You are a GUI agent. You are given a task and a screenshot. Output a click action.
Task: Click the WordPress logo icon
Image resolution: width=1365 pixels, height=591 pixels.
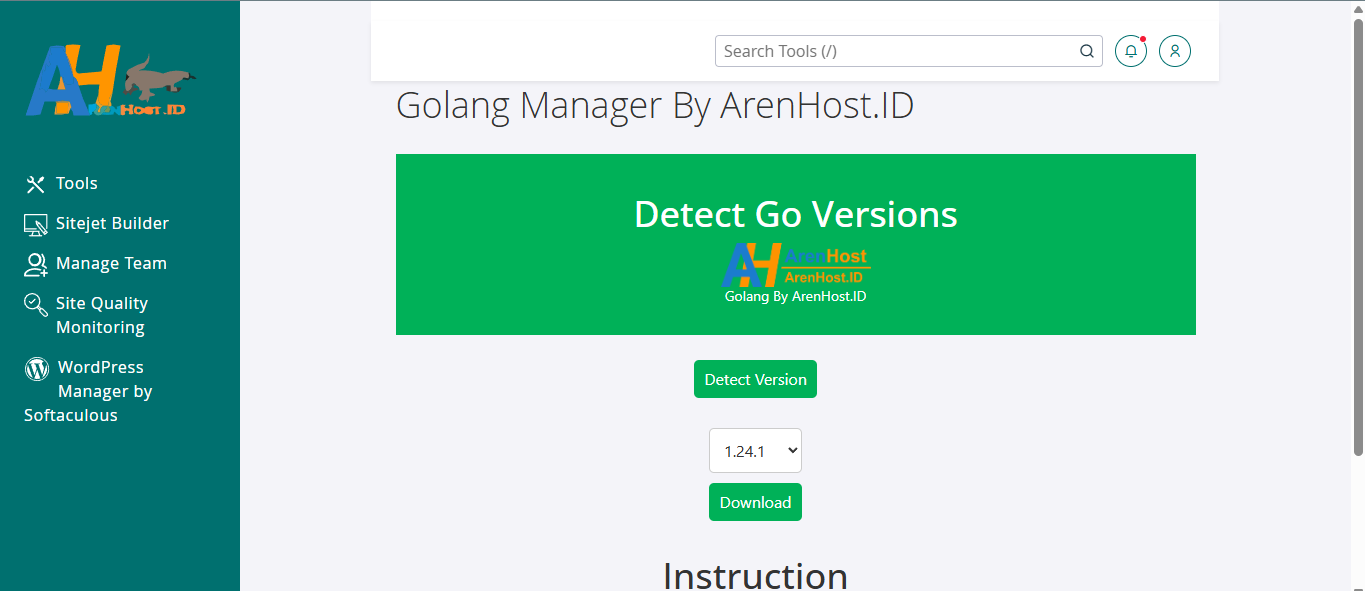tap(37, 368)
